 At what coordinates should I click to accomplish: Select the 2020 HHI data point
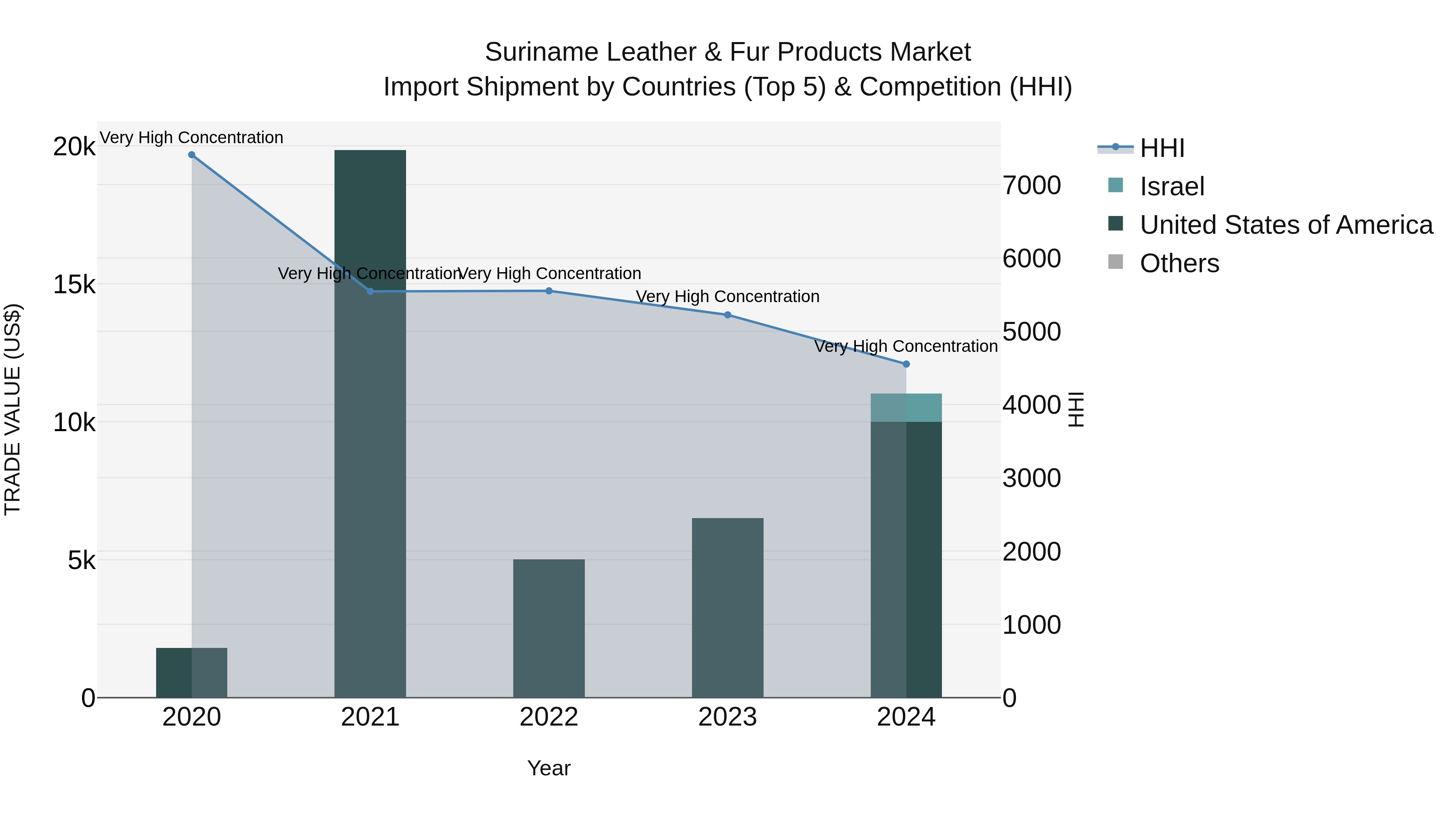192,155
